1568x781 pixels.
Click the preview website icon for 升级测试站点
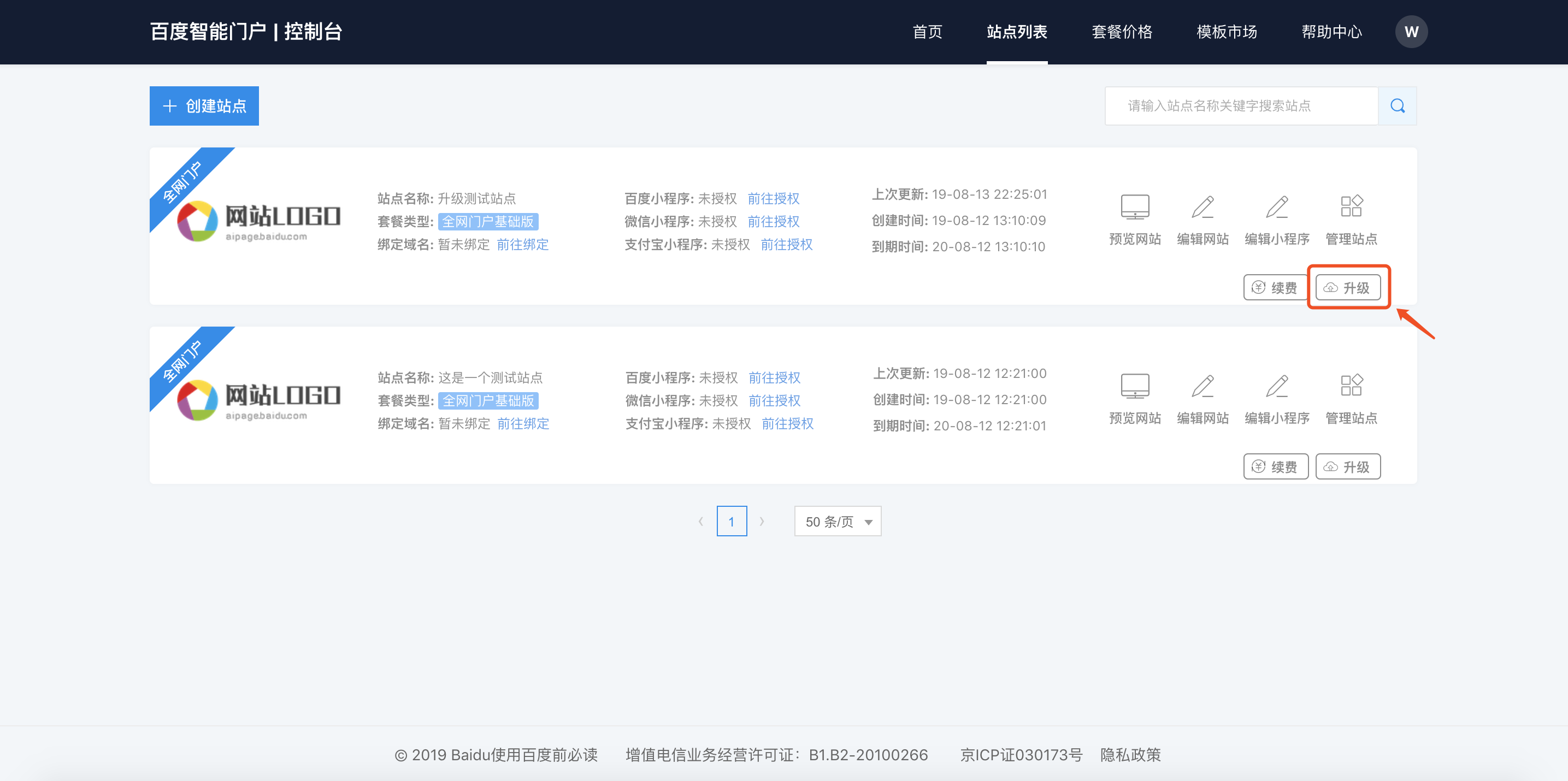pos(1135,208)
